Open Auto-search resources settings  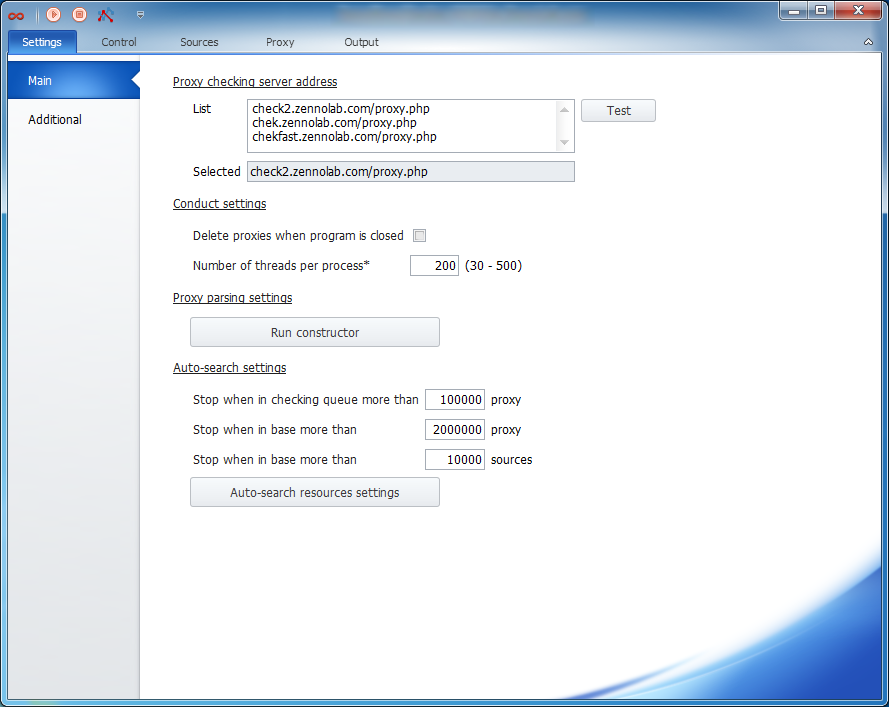(315, 492)
